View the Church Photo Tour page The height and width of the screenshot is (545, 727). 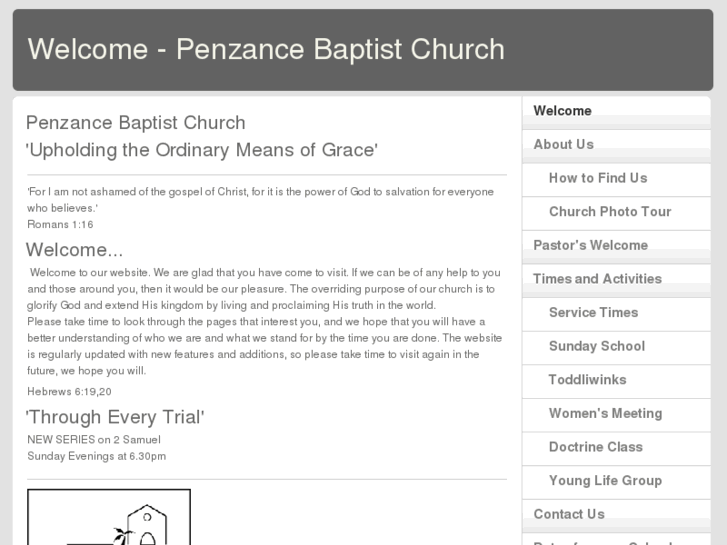click(x=610, y=212)
